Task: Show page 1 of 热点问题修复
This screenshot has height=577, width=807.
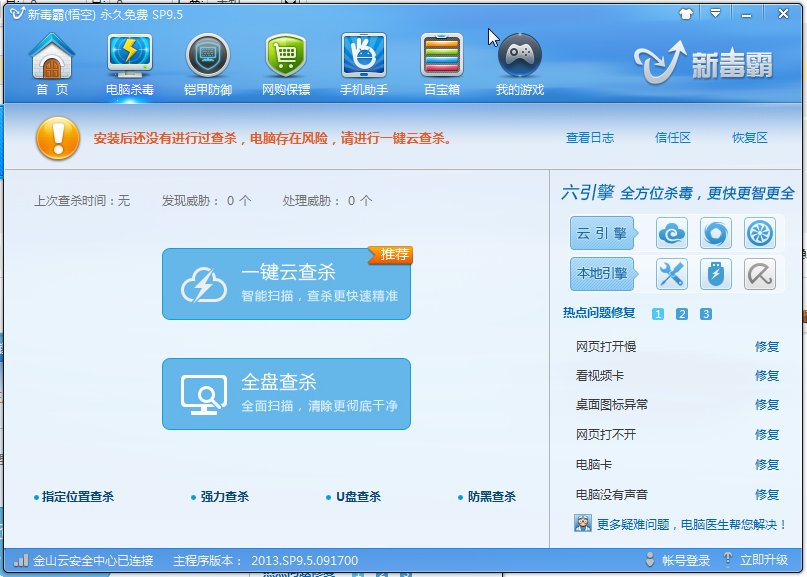Action: (x=658, y=314)
